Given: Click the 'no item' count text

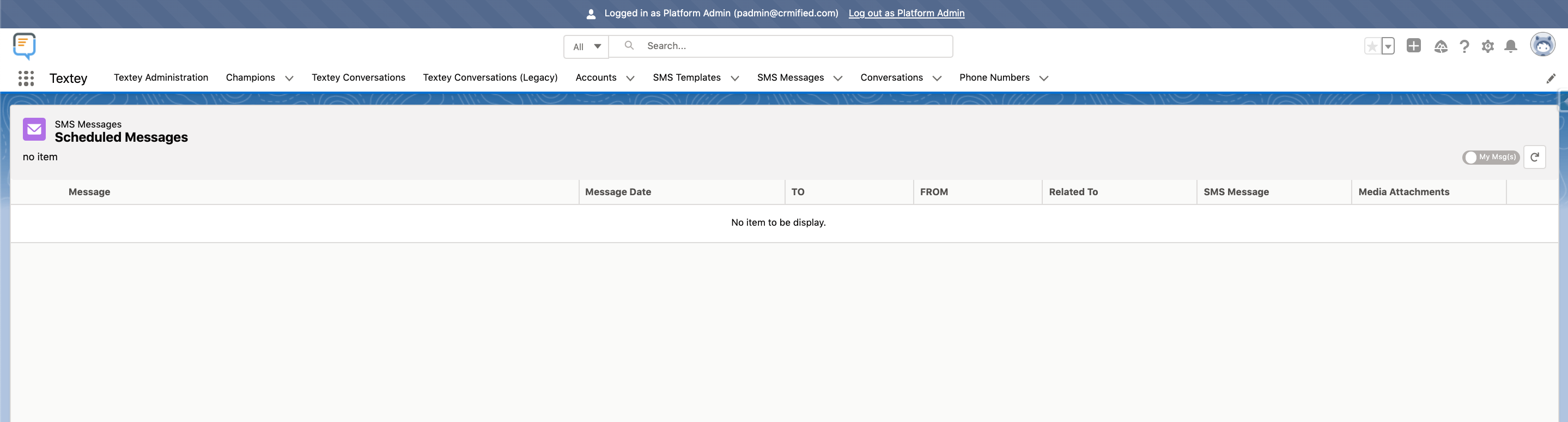Looking at the screenshot, I should [x=40, y=156].
